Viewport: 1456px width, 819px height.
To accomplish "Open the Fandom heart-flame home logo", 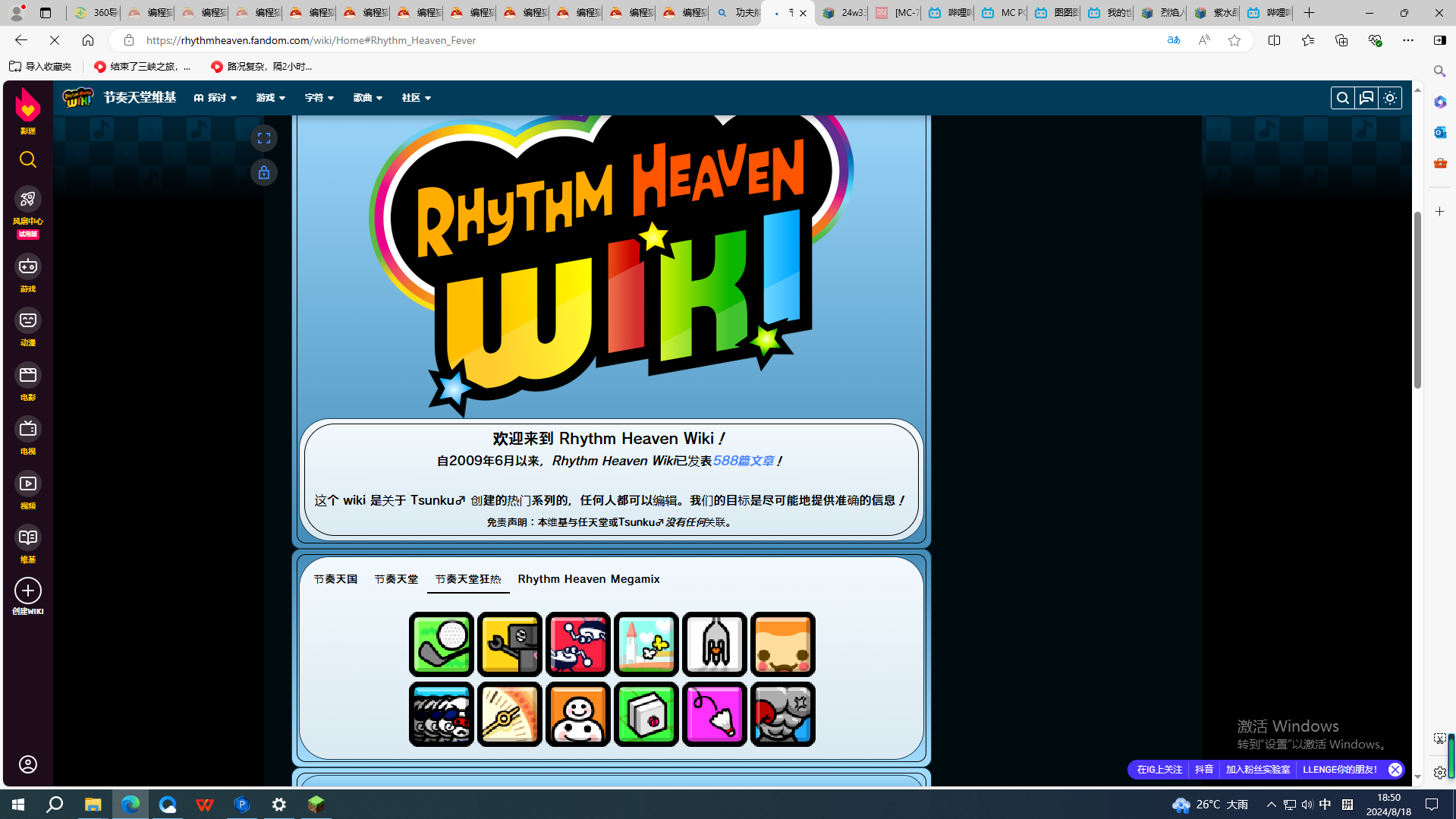I will pyautogui.click(x=28, y=105).
